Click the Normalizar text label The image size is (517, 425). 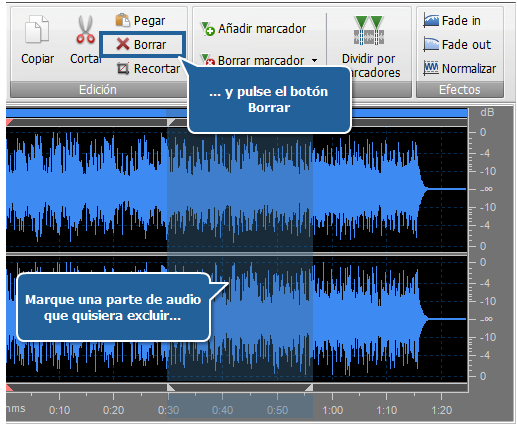click(469, 68)
